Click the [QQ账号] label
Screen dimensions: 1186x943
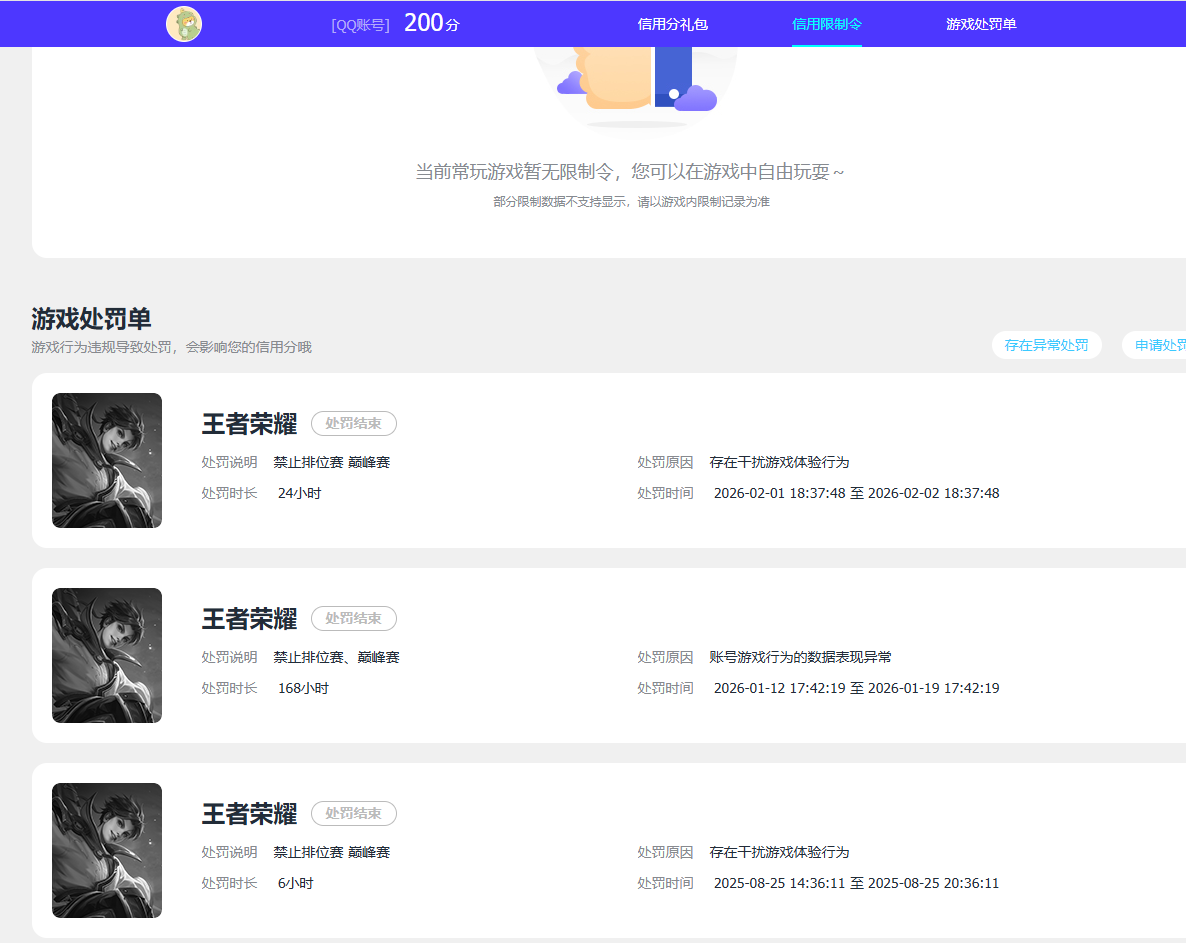361,25
